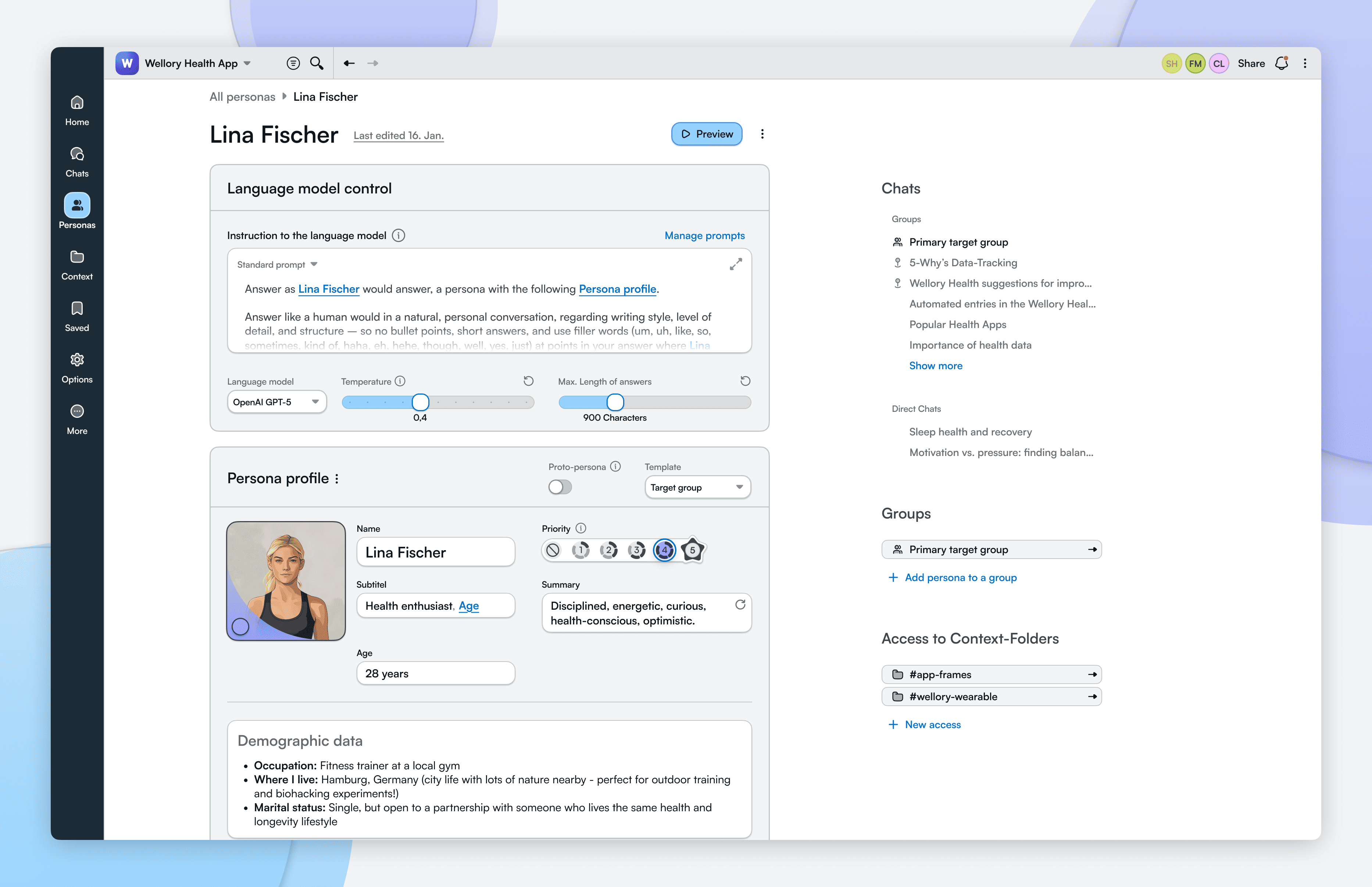The width and height of the screenshot is (1372, 887).
Task: Open the SH user avatar
Action: [1172, 63]
